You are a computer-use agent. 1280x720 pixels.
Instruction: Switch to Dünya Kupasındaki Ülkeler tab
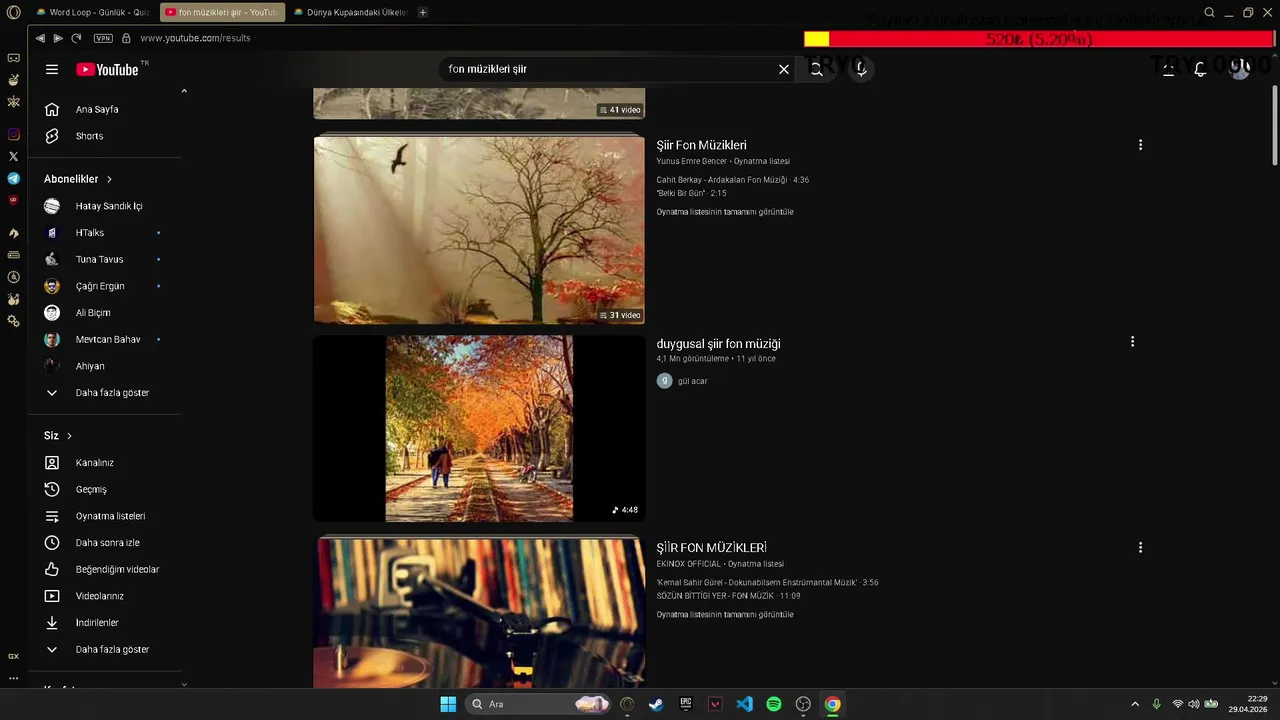click(x=350, y=12)
